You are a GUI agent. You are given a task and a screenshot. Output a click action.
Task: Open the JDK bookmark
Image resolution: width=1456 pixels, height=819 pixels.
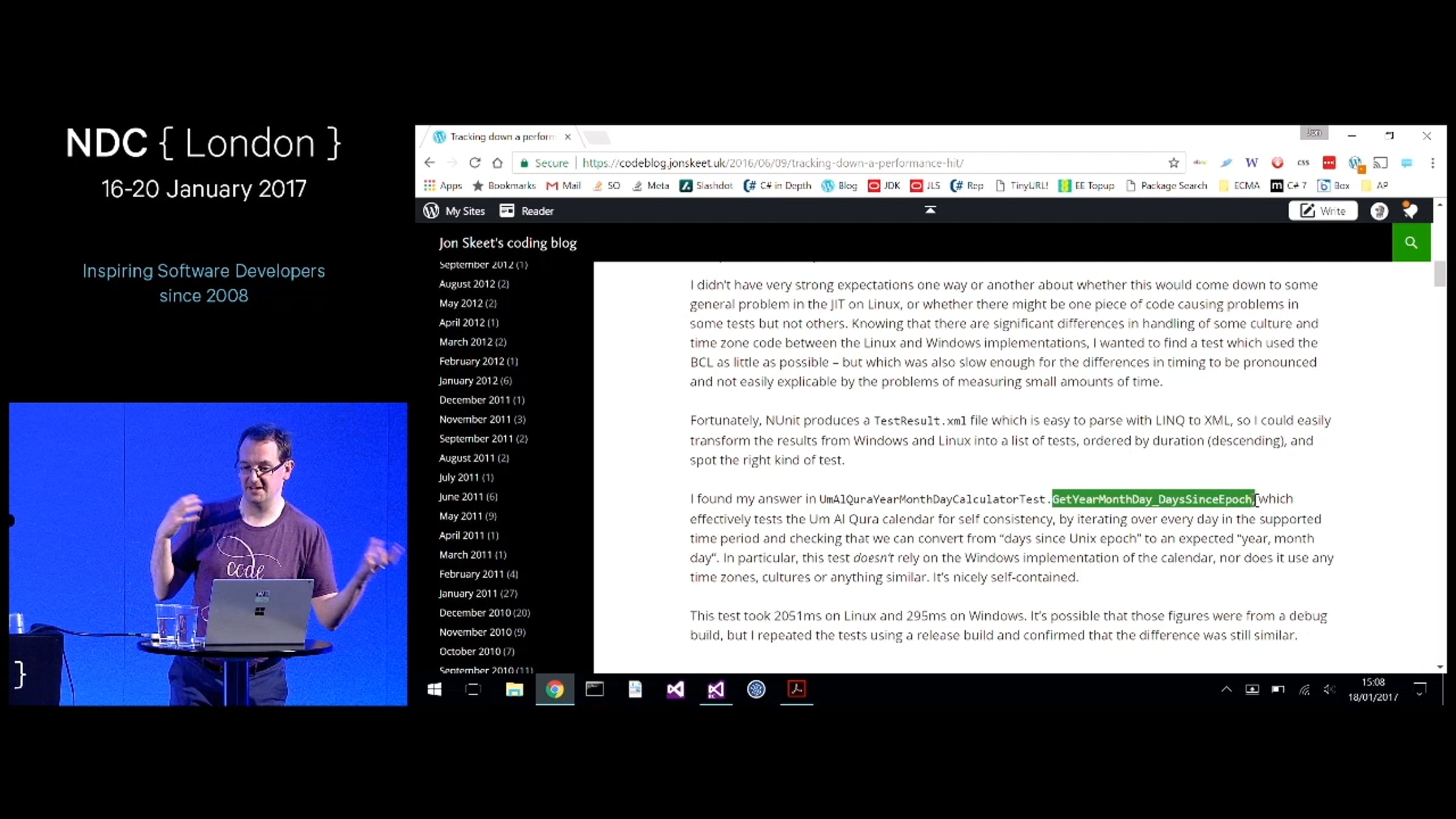(x=884, y=186)
